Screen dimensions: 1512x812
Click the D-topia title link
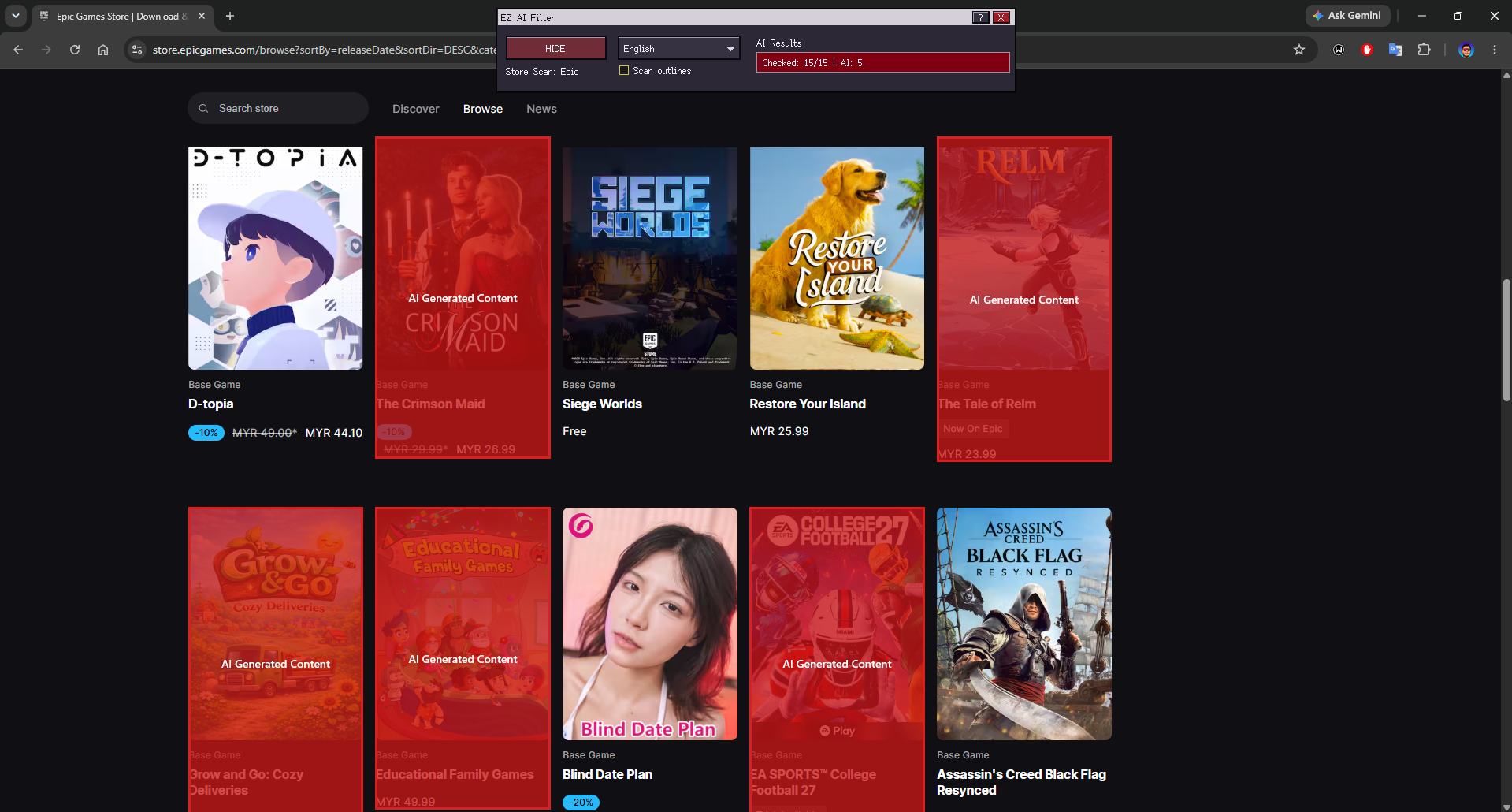[211, 404]
